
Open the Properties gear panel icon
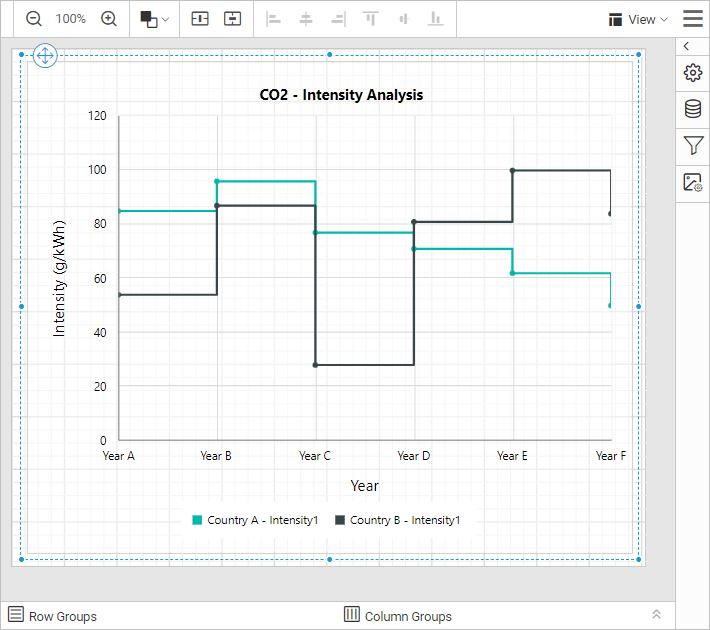point(692,73)
